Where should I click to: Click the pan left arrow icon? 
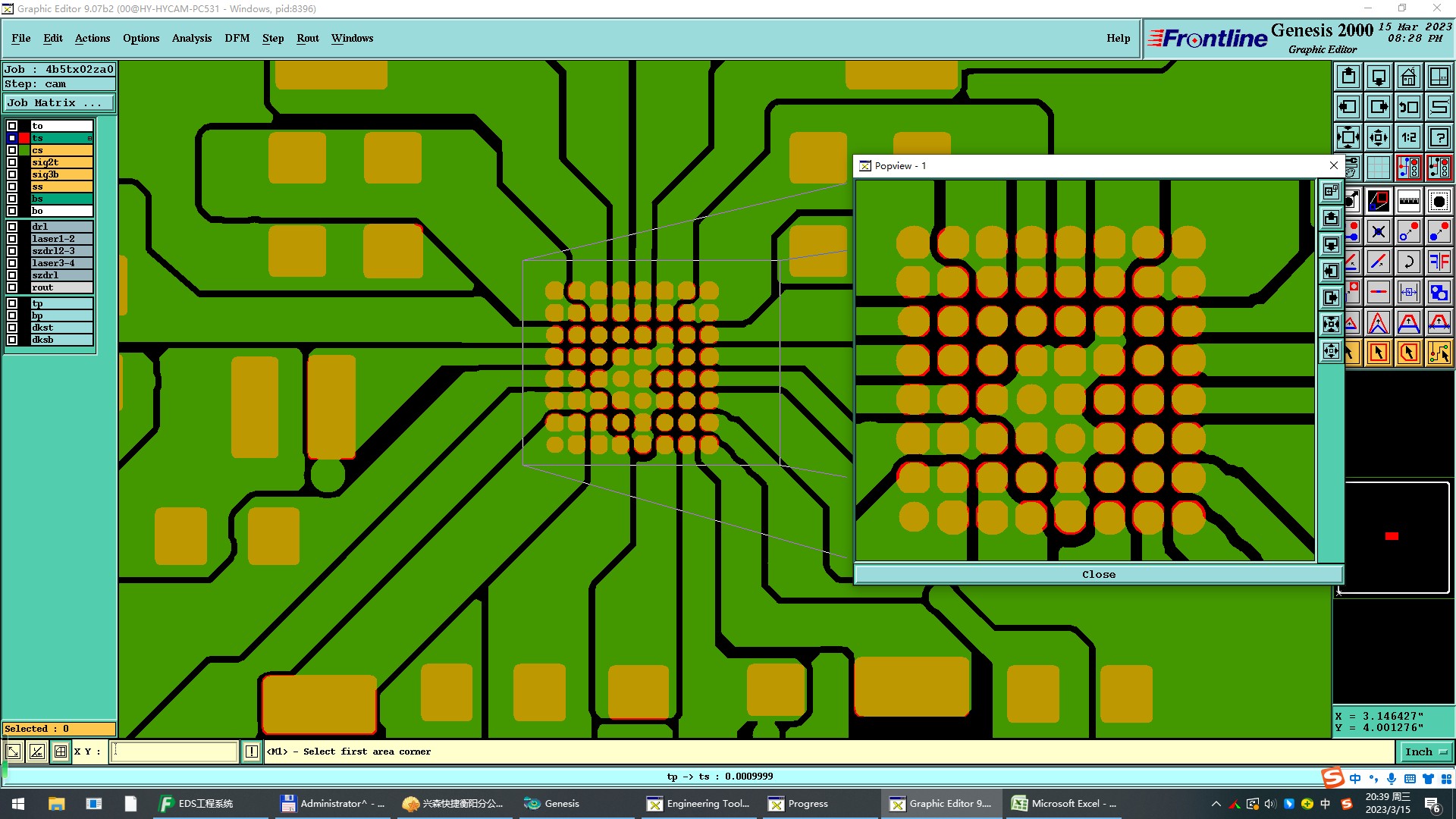point(1348,107)
